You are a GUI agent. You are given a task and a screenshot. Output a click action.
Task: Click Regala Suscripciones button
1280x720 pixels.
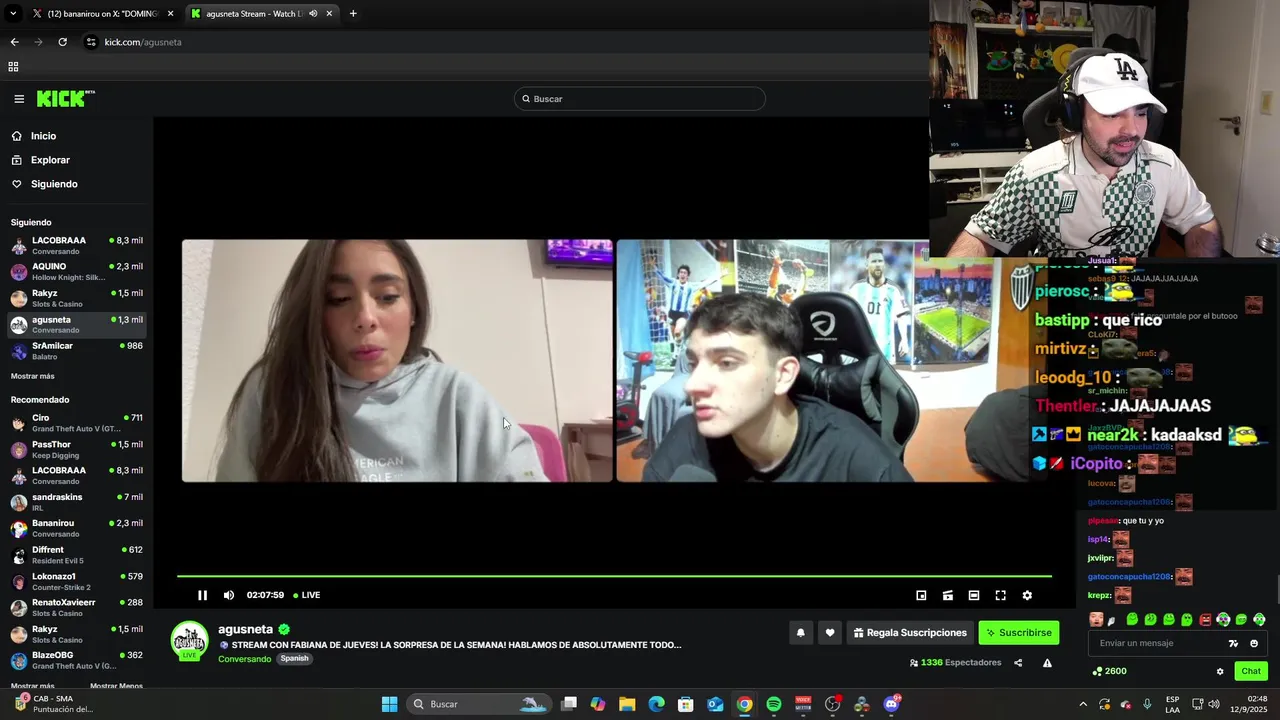(910, 632)
